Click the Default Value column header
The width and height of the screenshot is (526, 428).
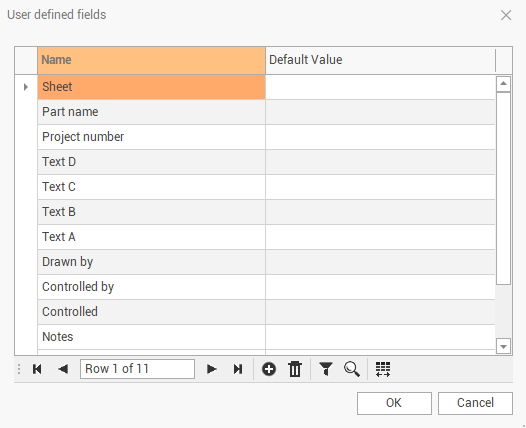380,60
